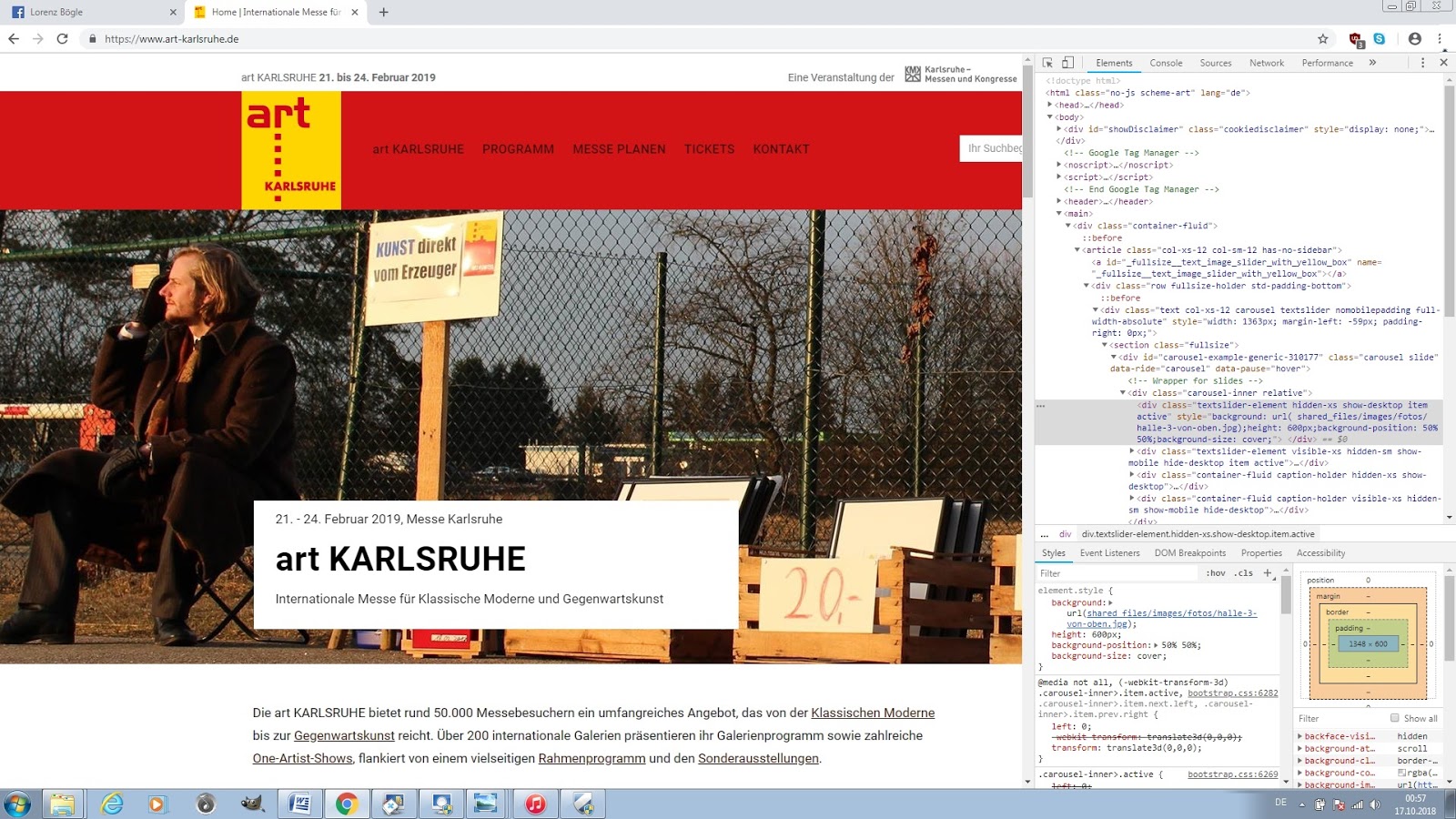Switch to Sources tab in DevTools
Viewport: 1456px width, 819px height.
1215,63
